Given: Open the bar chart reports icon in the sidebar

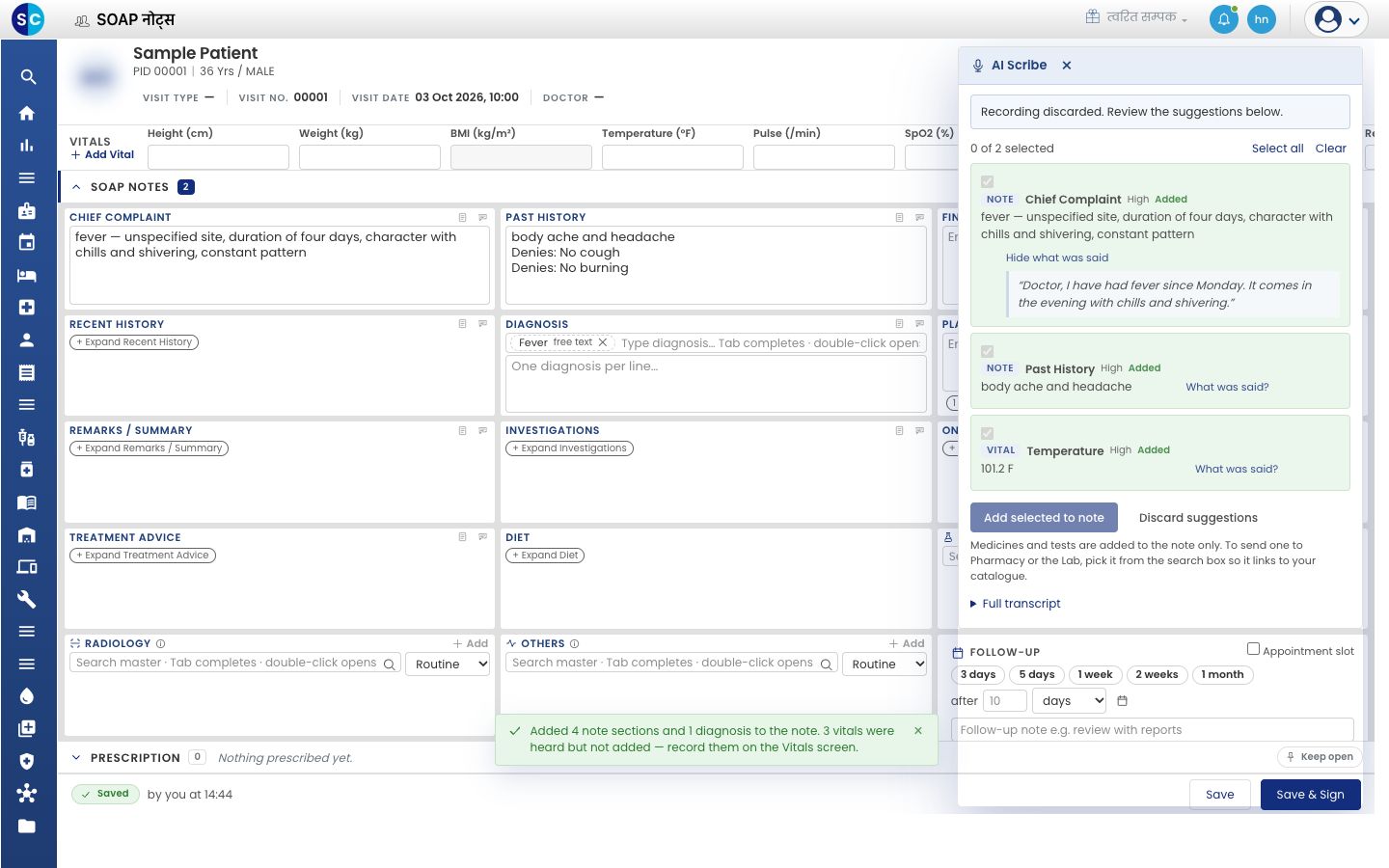Looking at the screenshot, I should tap(27, 146).
